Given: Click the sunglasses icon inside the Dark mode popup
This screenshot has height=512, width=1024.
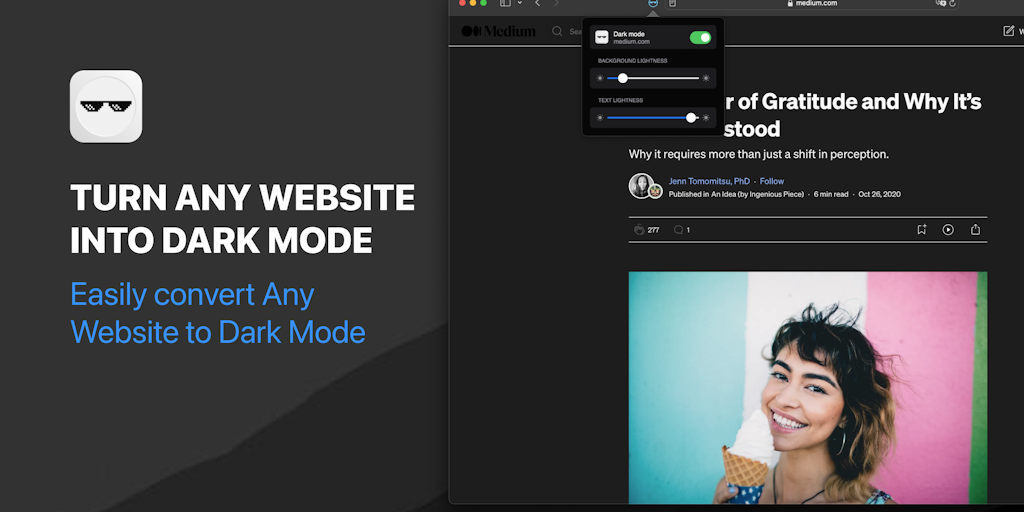Looking at the screenshot, I should pyautogui.click(x=601, y=37).
